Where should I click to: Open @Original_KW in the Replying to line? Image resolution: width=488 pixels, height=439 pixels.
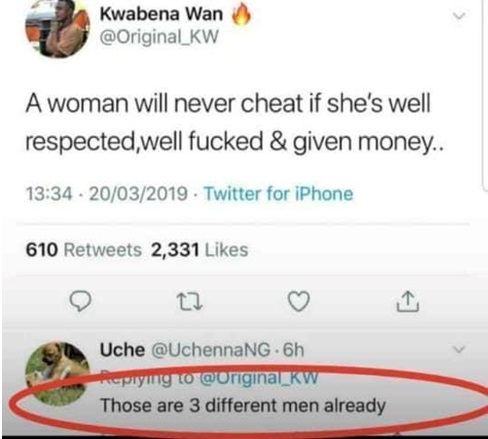pyautogui.click(x=258, y=378)
